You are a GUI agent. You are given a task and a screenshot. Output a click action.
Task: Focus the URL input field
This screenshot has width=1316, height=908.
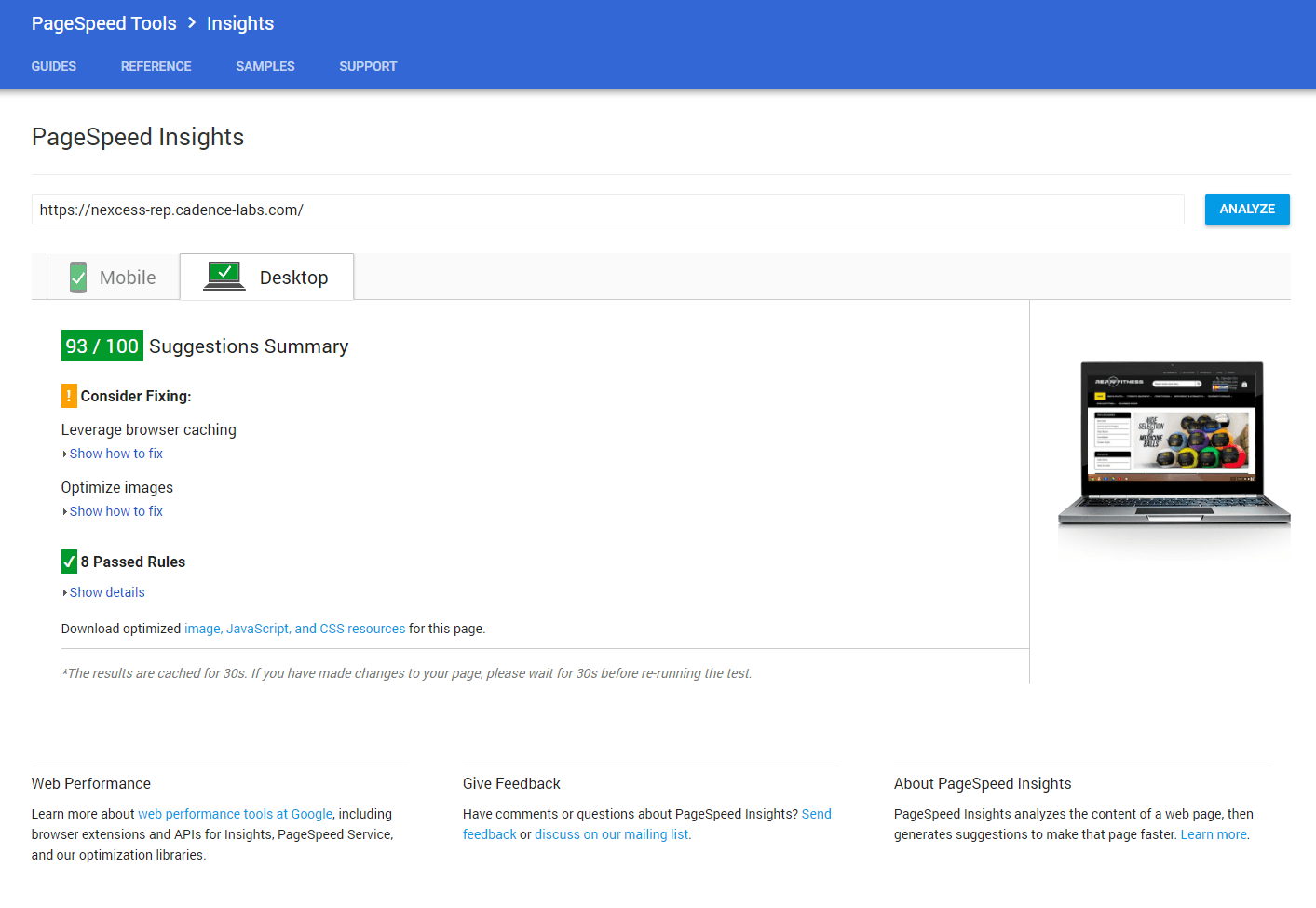point(608,210)
